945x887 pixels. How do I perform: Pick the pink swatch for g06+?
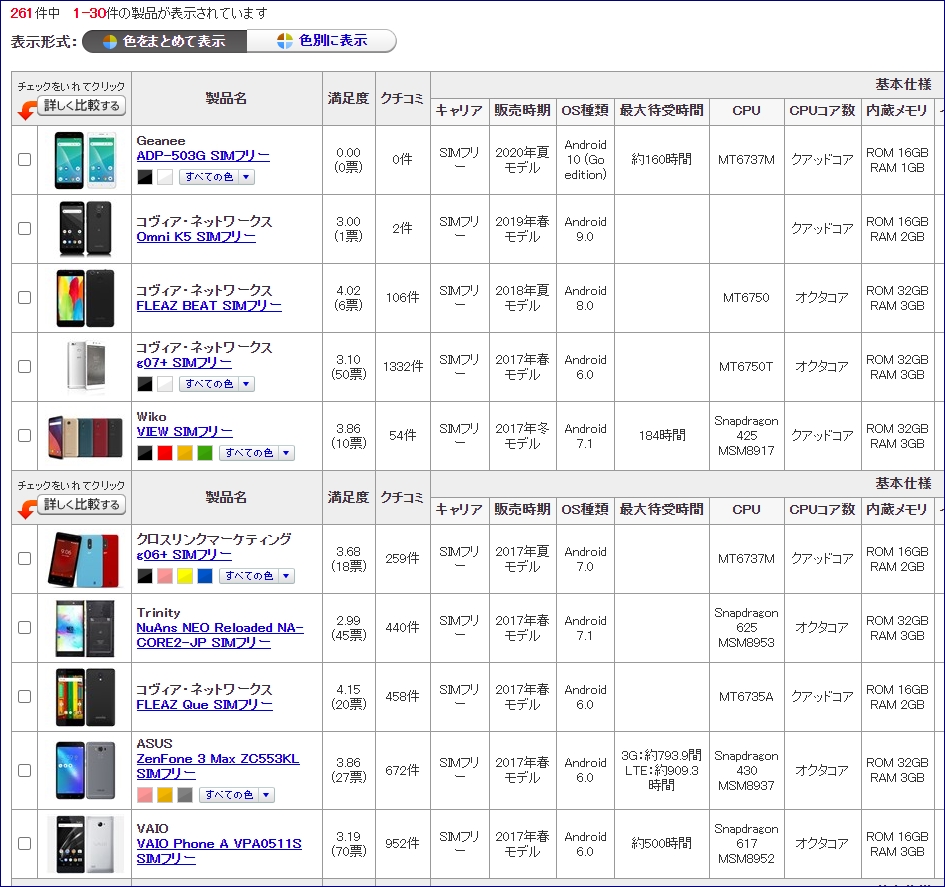point(165,576)
